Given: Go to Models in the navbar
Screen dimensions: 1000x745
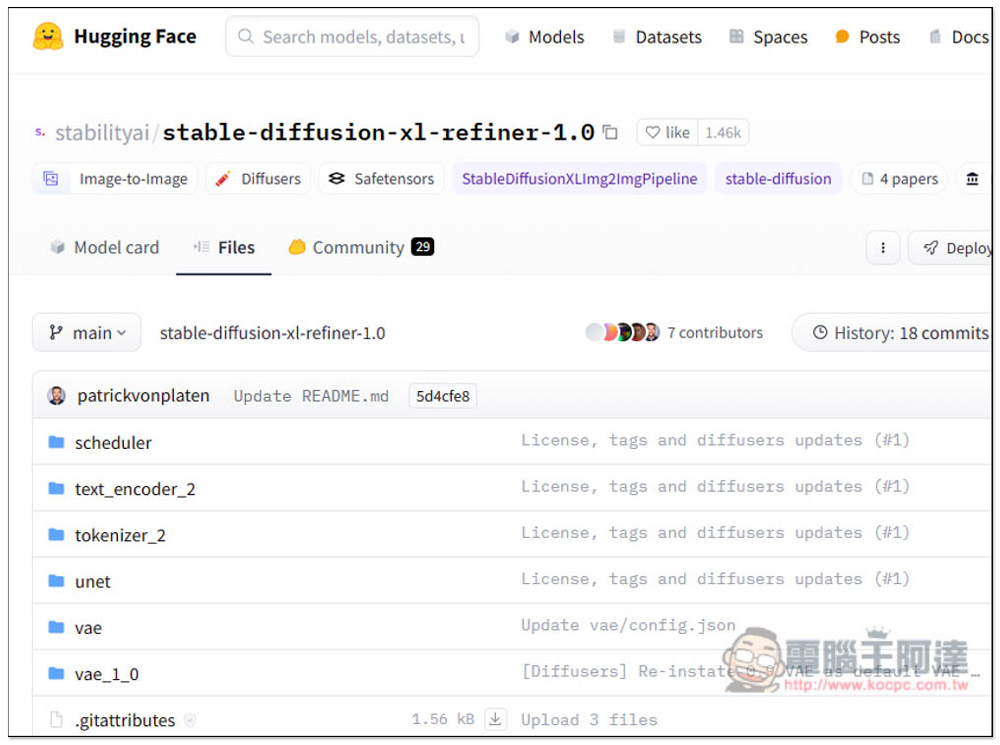Looking at the screenshot, I should pyautogui.click(x=545, y=37).
